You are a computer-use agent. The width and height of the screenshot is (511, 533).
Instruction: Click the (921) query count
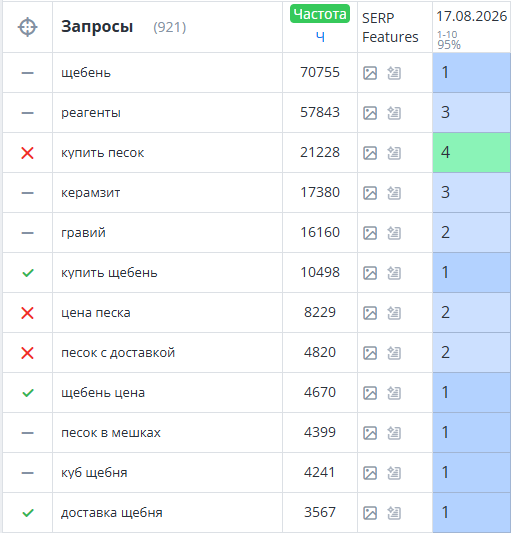170,28
